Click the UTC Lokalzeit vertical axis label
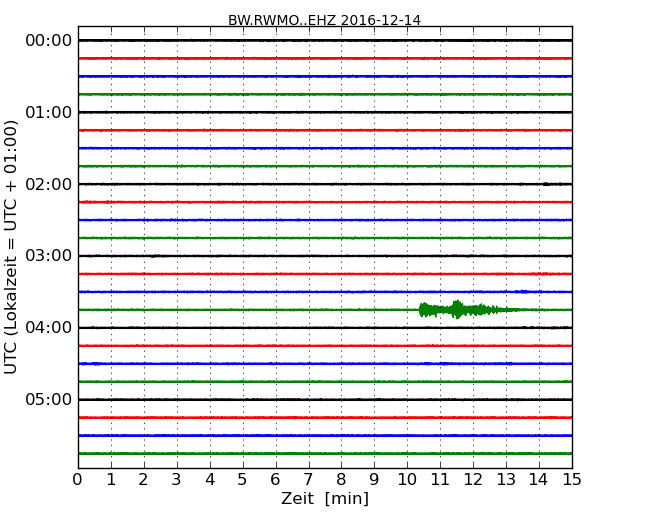The height and width of the screenshot is (520, 650). [11, 247]
